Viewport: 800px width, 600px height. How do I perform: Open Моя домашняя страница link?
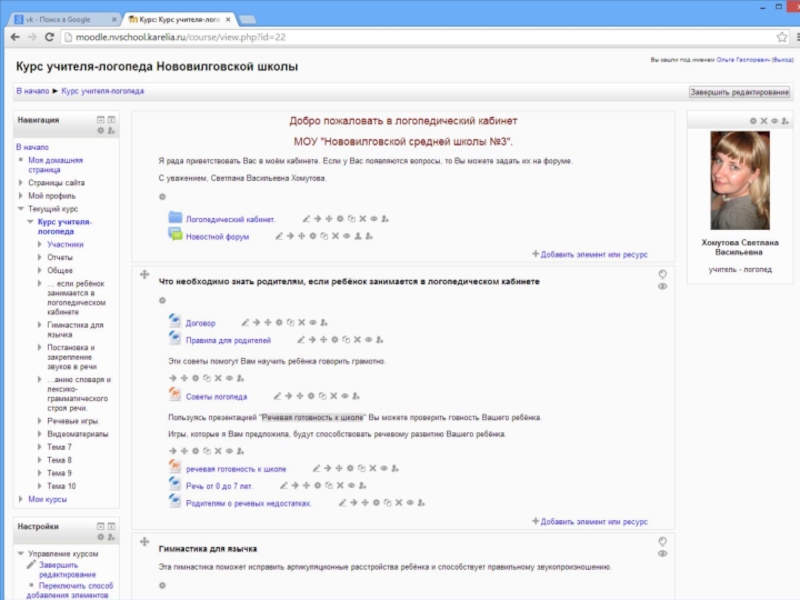(55, 165)
